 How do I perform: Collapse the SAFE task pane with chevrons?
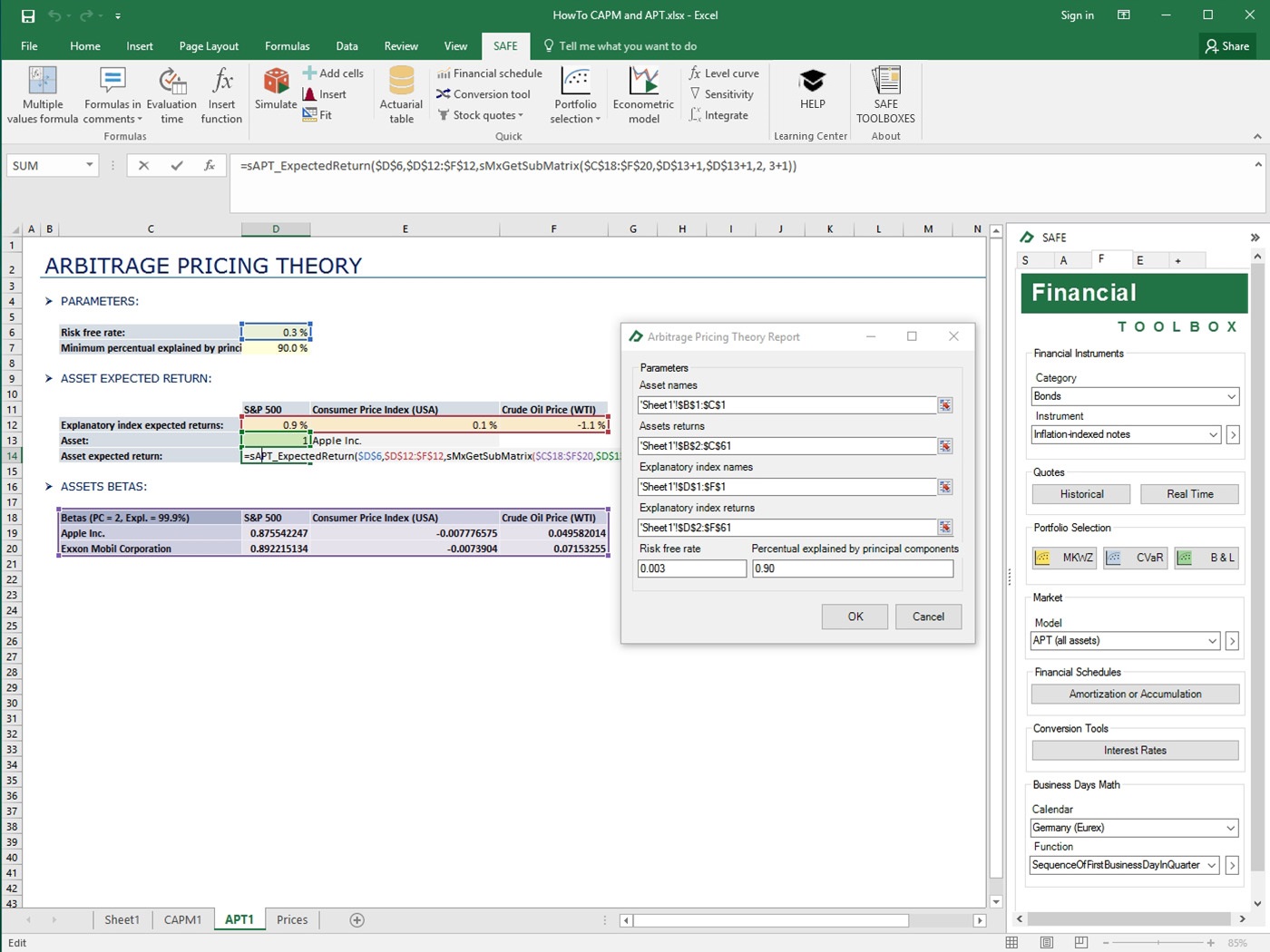(1255, 238)
